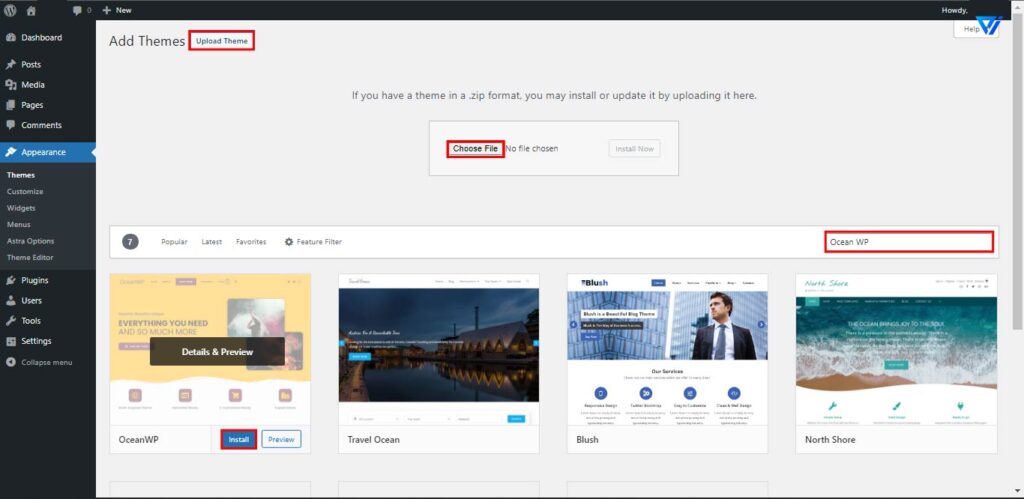Click the Collapse menu arrow icon
This screenshot has width=1024, height=499.
click(10, 362)
